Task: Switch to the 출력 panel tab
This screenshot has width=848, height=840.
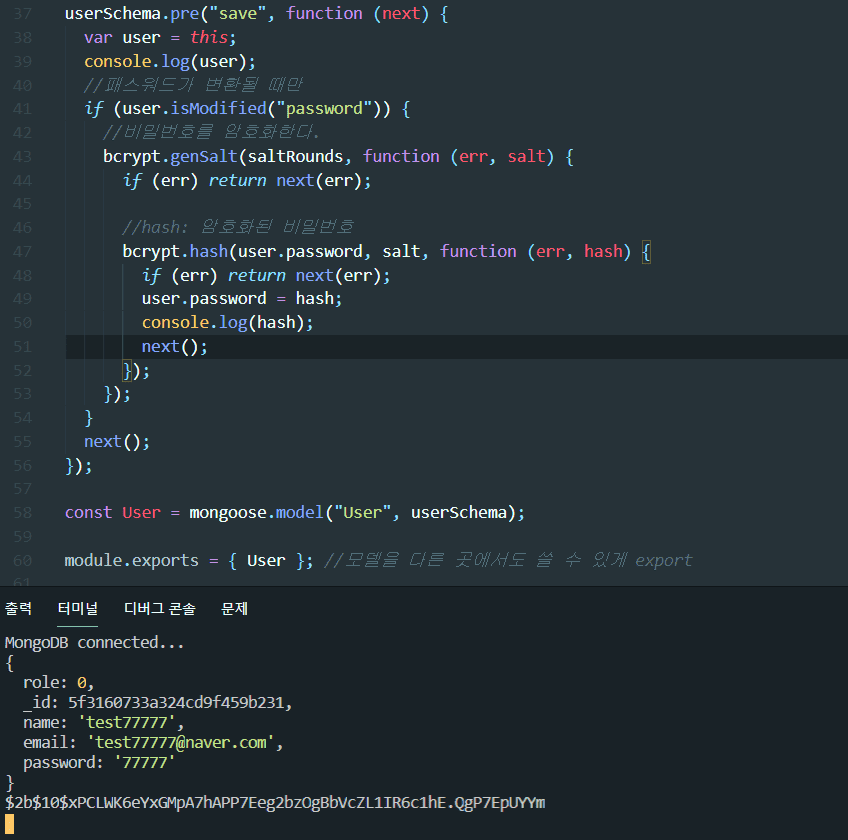Action: click(x=18, y=608)
